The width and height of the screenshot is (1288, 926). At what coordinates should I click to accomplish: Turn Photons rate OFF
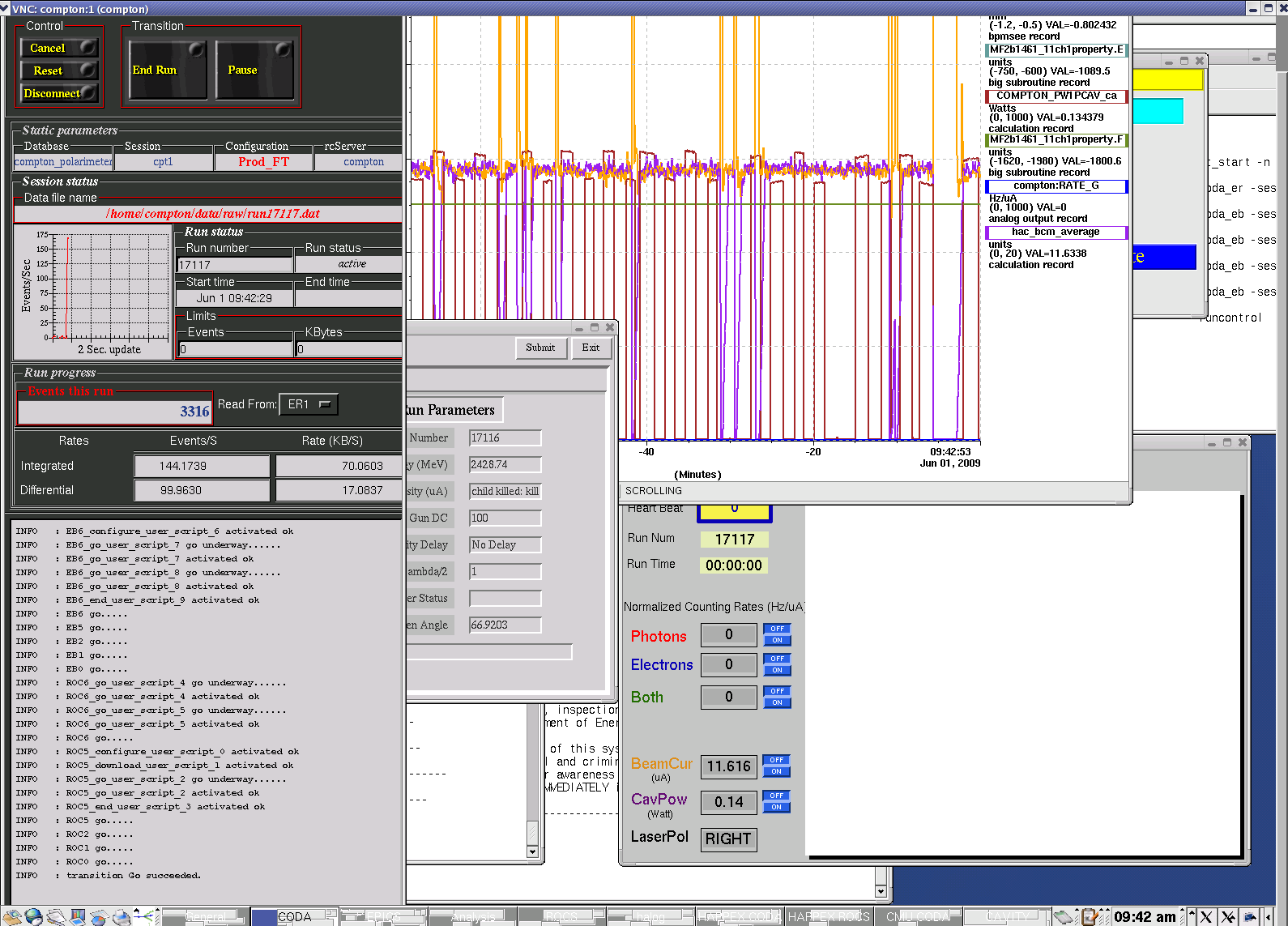pyautogui.click(x=777, y=629)
